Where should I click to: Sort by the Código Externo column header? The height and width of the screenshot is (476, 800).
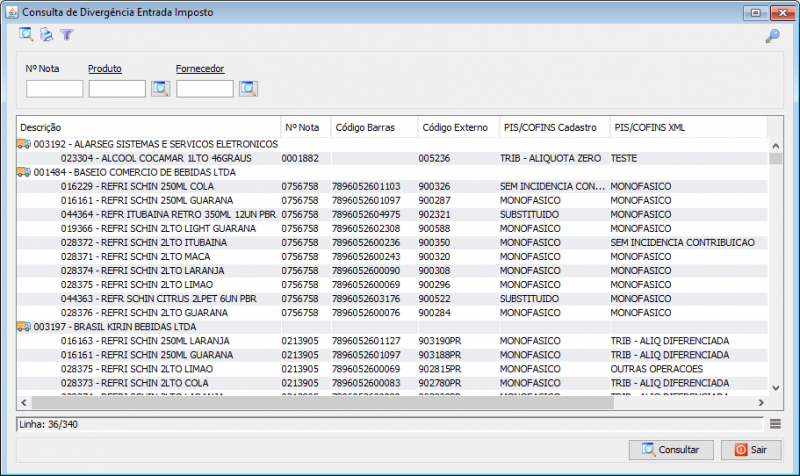(459, 128)
